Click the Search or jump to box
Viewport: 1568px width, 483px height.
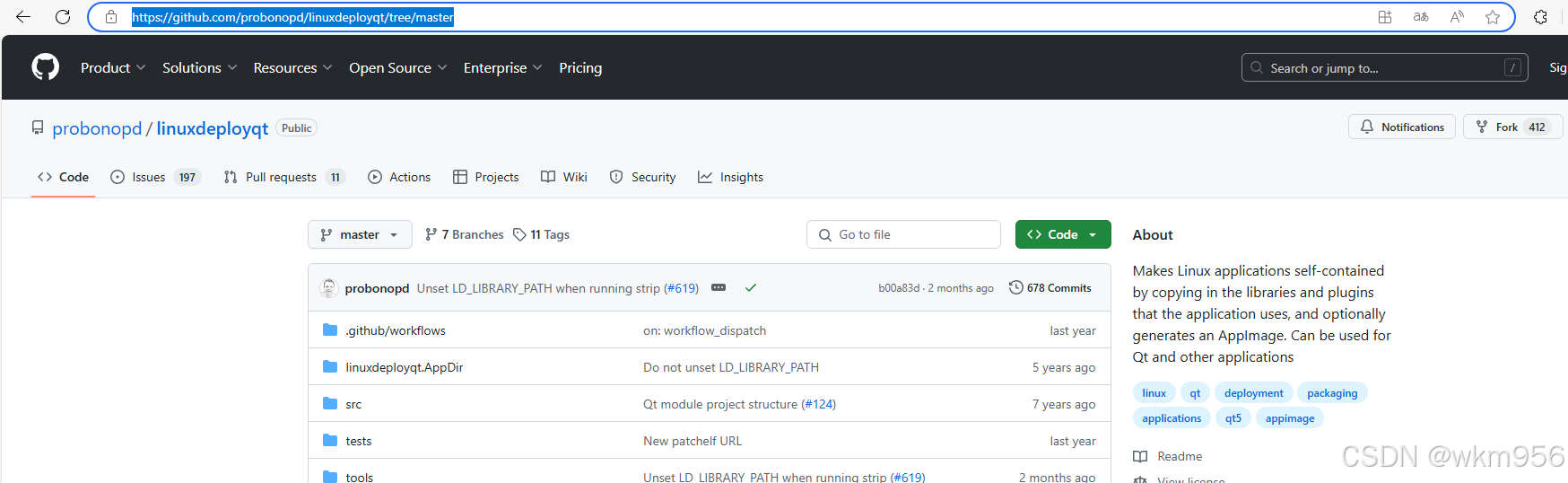coord(1385,67)
